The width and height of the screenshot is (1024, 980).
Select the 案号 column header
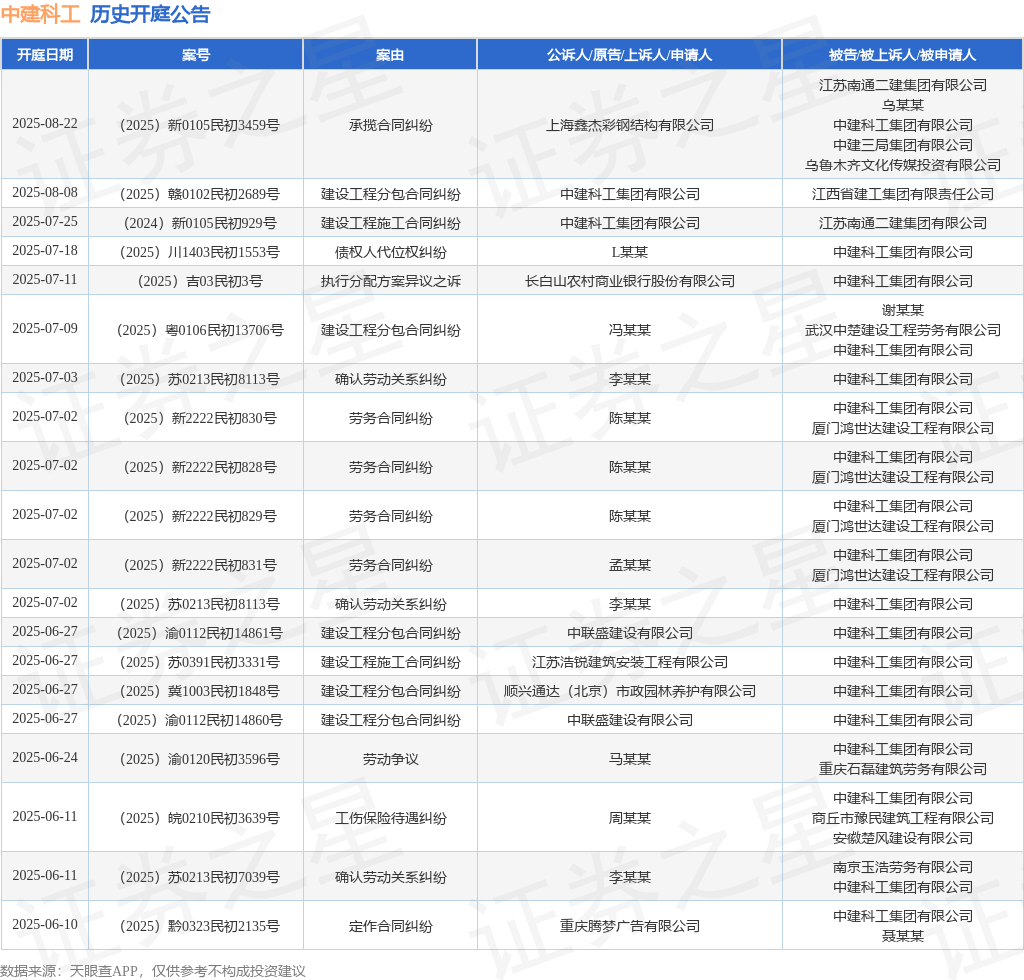point(196,55)
